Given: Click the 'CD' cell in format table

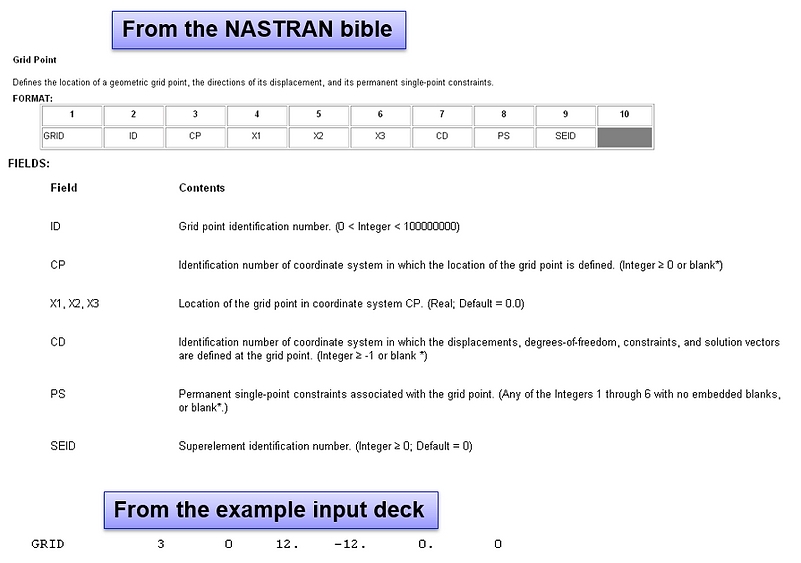Looking at the screenshot, I should pyautogui.click(x=442, y=137).
